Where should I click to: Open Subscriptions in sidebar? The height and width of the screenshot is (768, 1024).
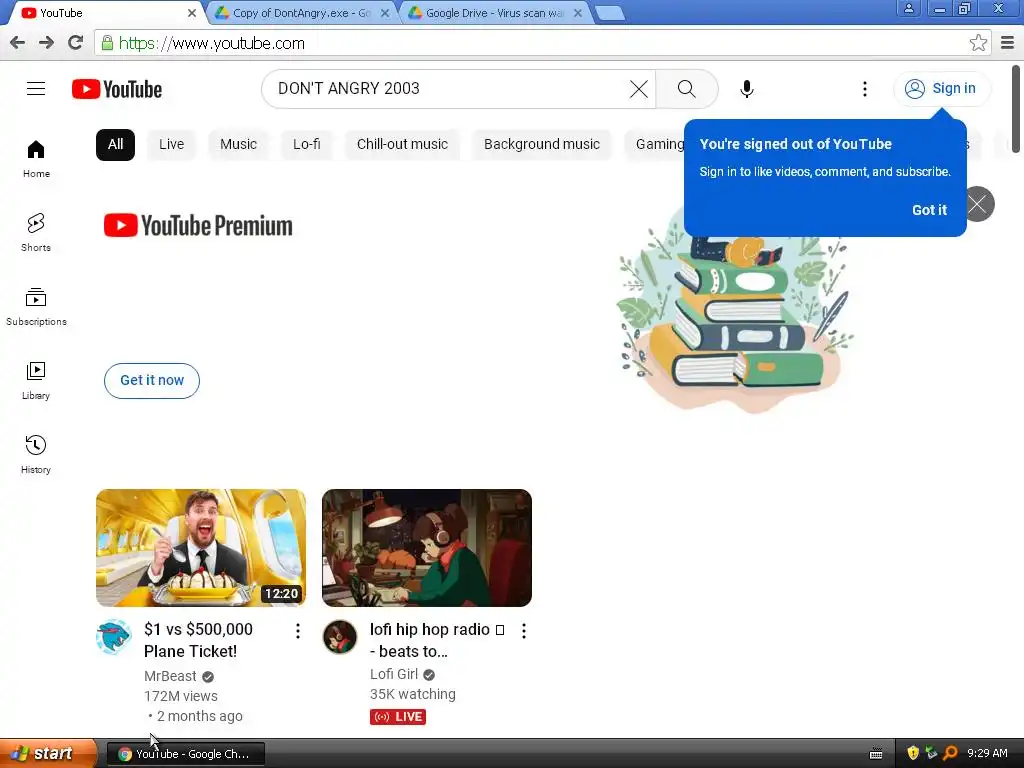(x=36, y=307)
